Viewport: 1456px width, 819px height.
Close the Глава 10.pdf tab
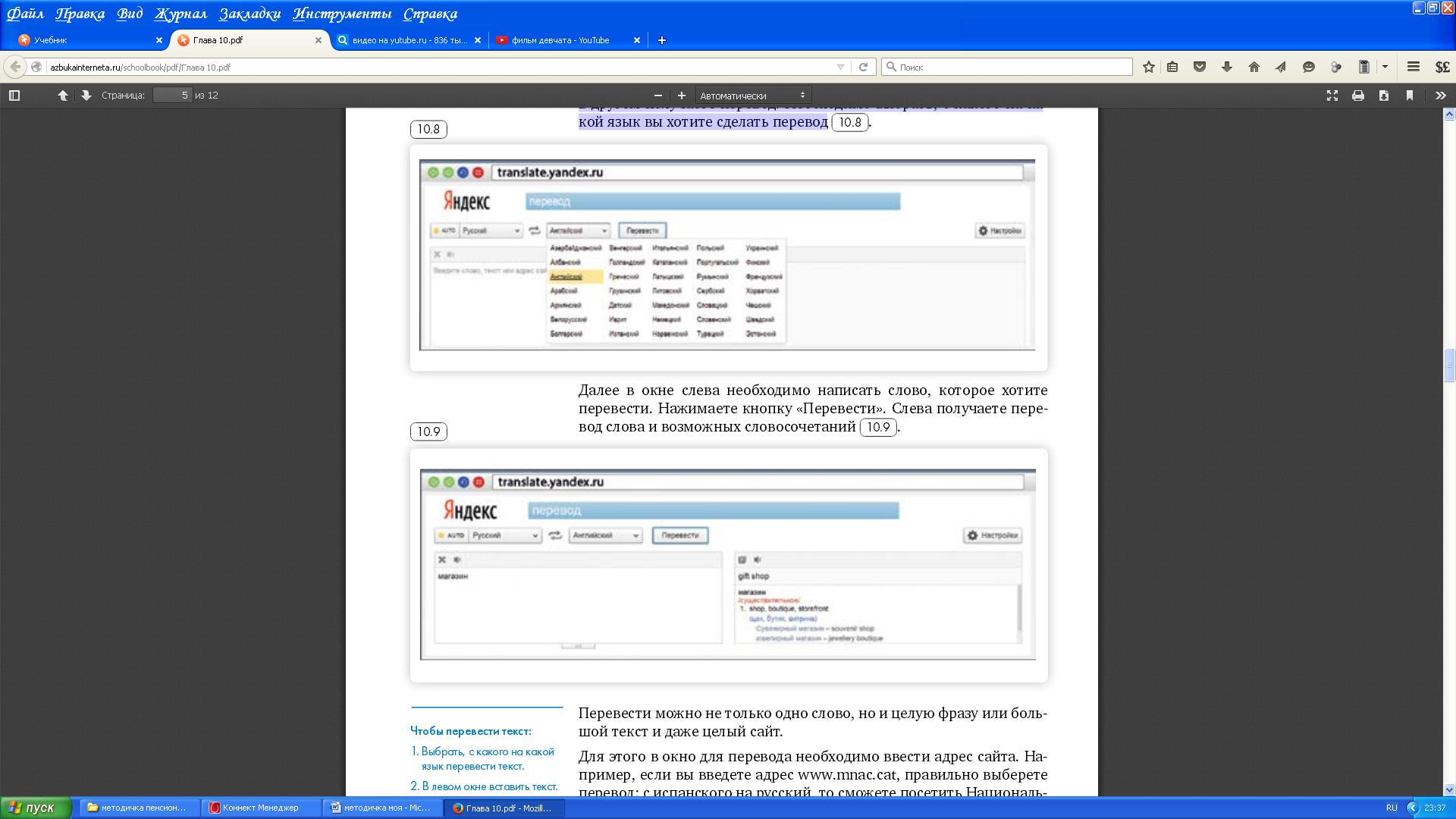pyautogui.click(x=318, y=40)
